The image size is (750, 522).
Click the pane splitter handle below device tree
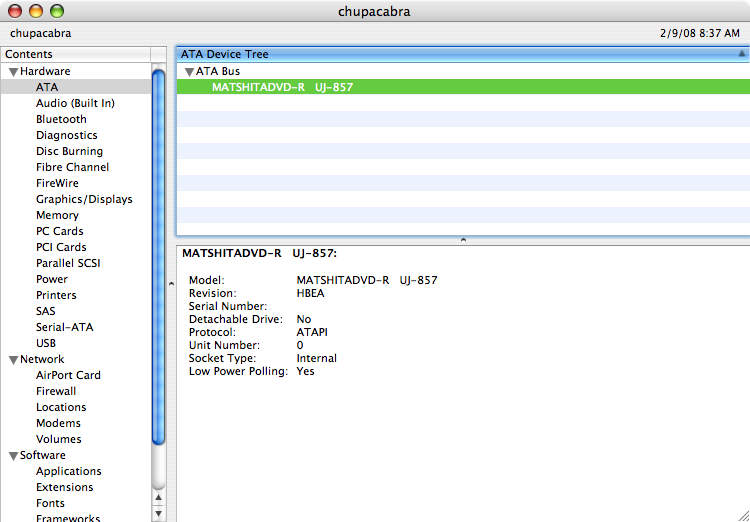pos(463,240)
